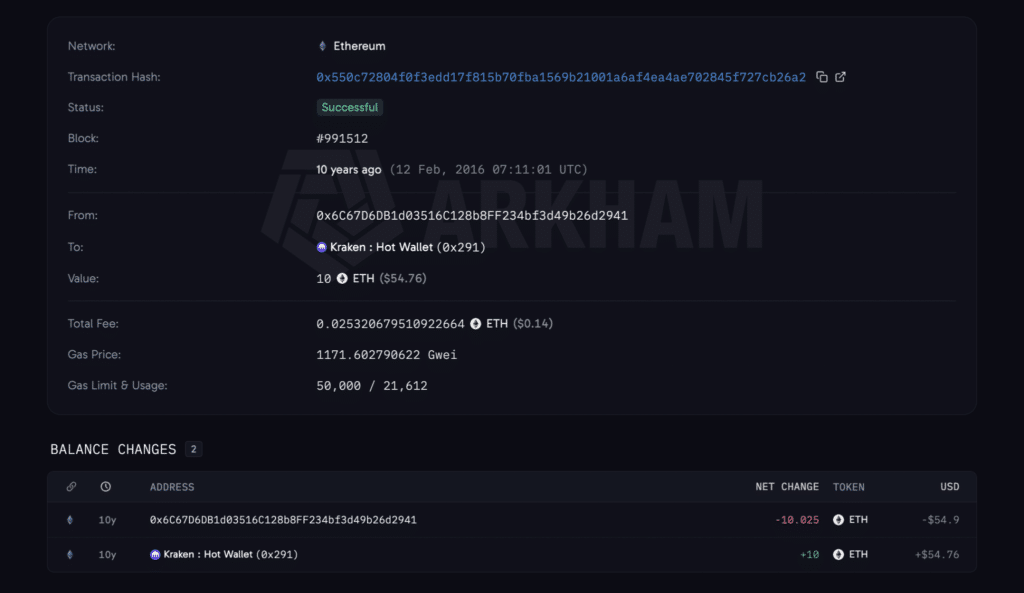Image resolution: width=1024 pixels, height=593 pixels.
Task: Open transaction in external explorer icon
Action: (x=840, y=77)
